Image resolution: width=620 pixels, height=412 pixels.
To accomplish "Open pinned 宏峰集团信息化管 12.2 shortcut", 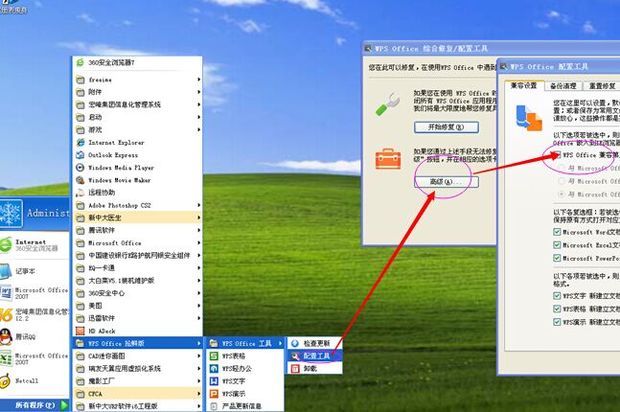I will click(x=34, y=315).
